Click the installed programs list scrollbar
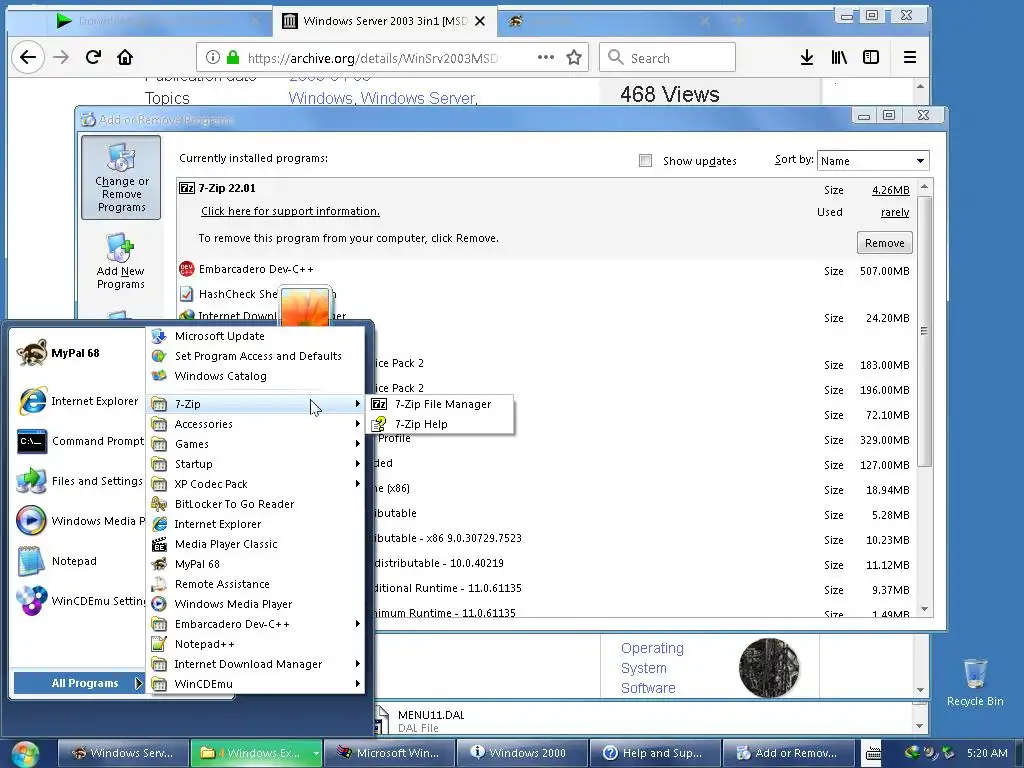 point(924,331)
